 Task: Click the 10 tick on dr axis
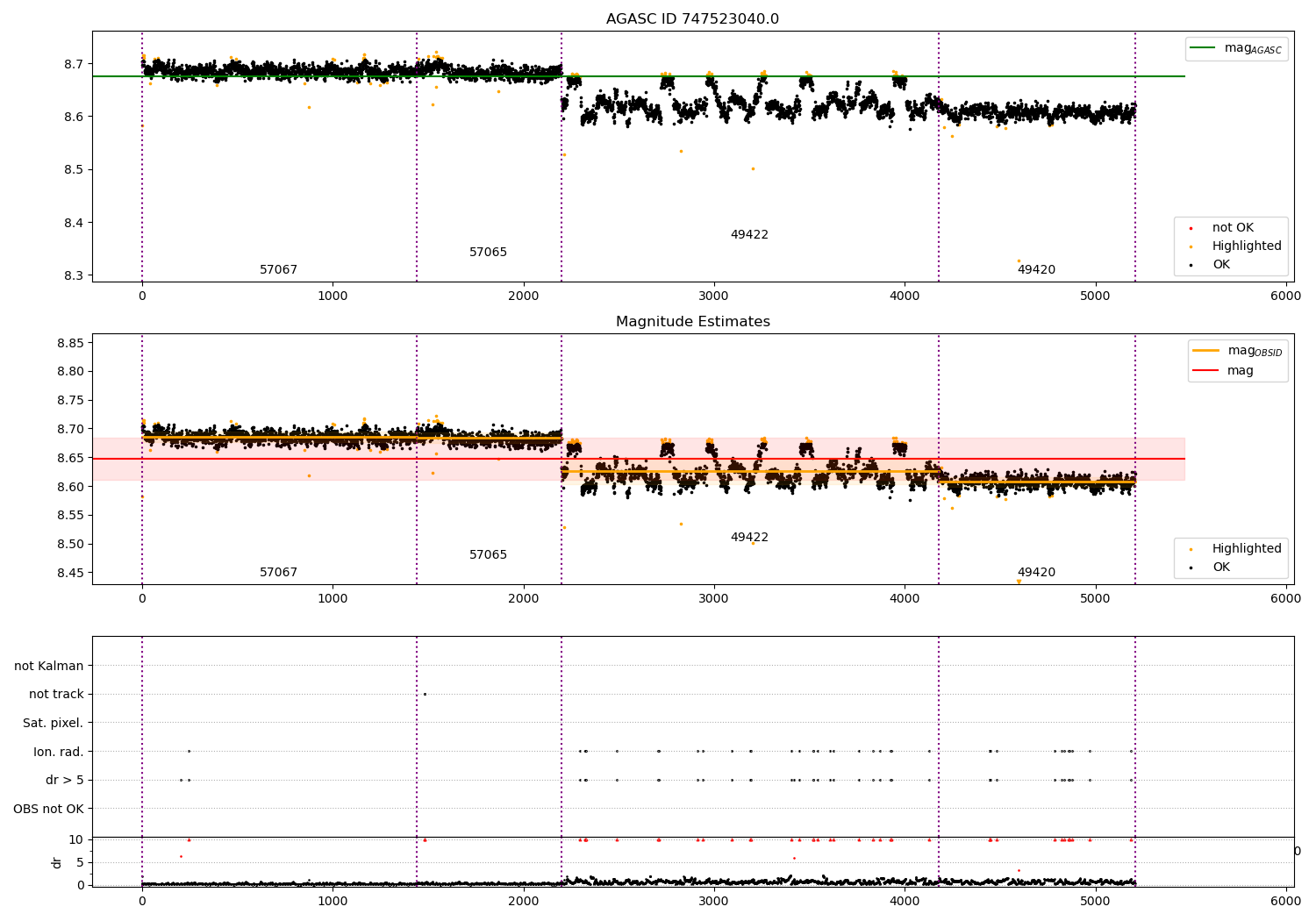76,840
